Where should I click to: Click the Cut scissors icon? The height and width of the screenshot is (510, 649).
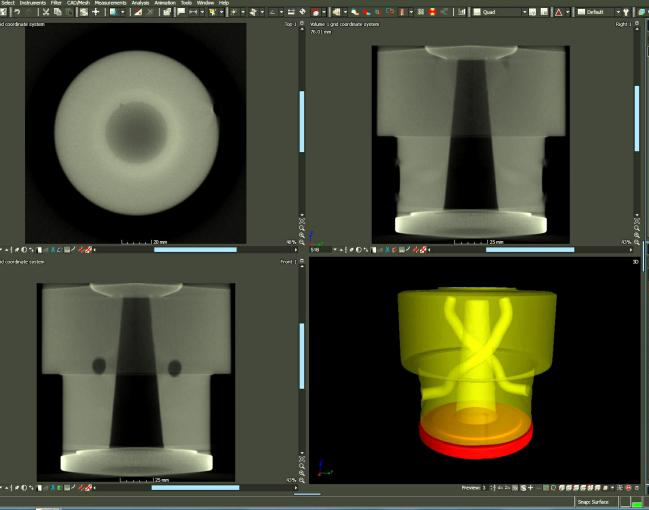[x=46, y=12]
